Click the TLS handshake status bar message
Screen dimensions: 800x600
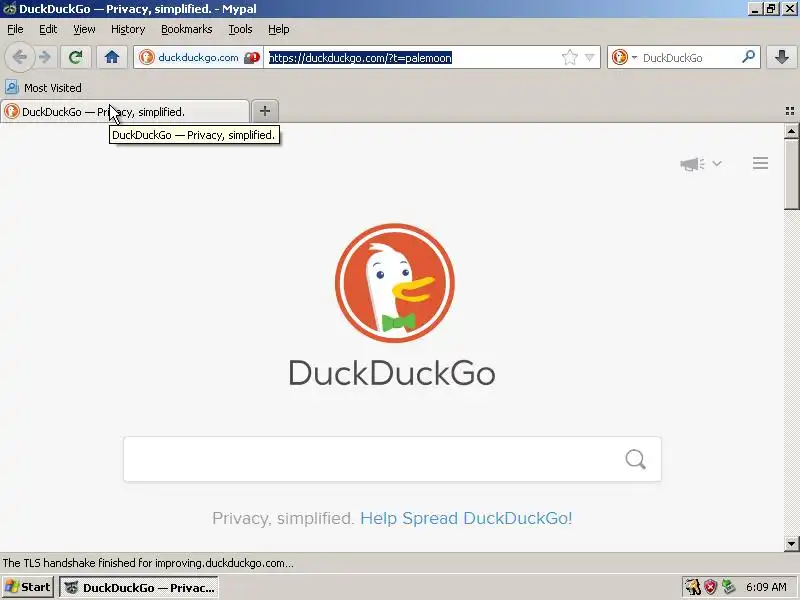point(148,563)
